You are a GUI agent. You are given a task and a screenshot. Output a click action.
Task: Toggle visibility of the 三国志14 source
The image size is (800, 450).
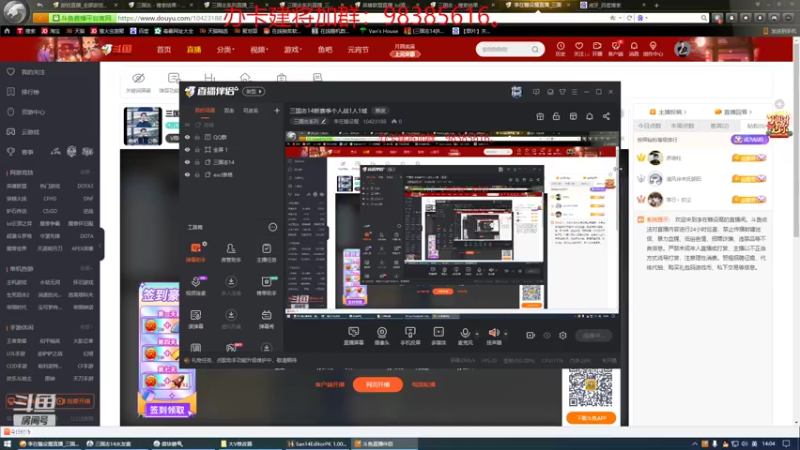(187, 162)
